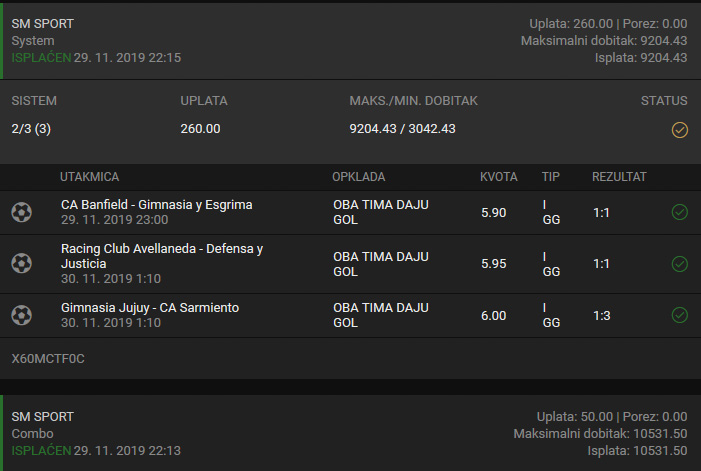Click soccer ball icon for Racing Club match
The image size is (701, 471).
21,263
